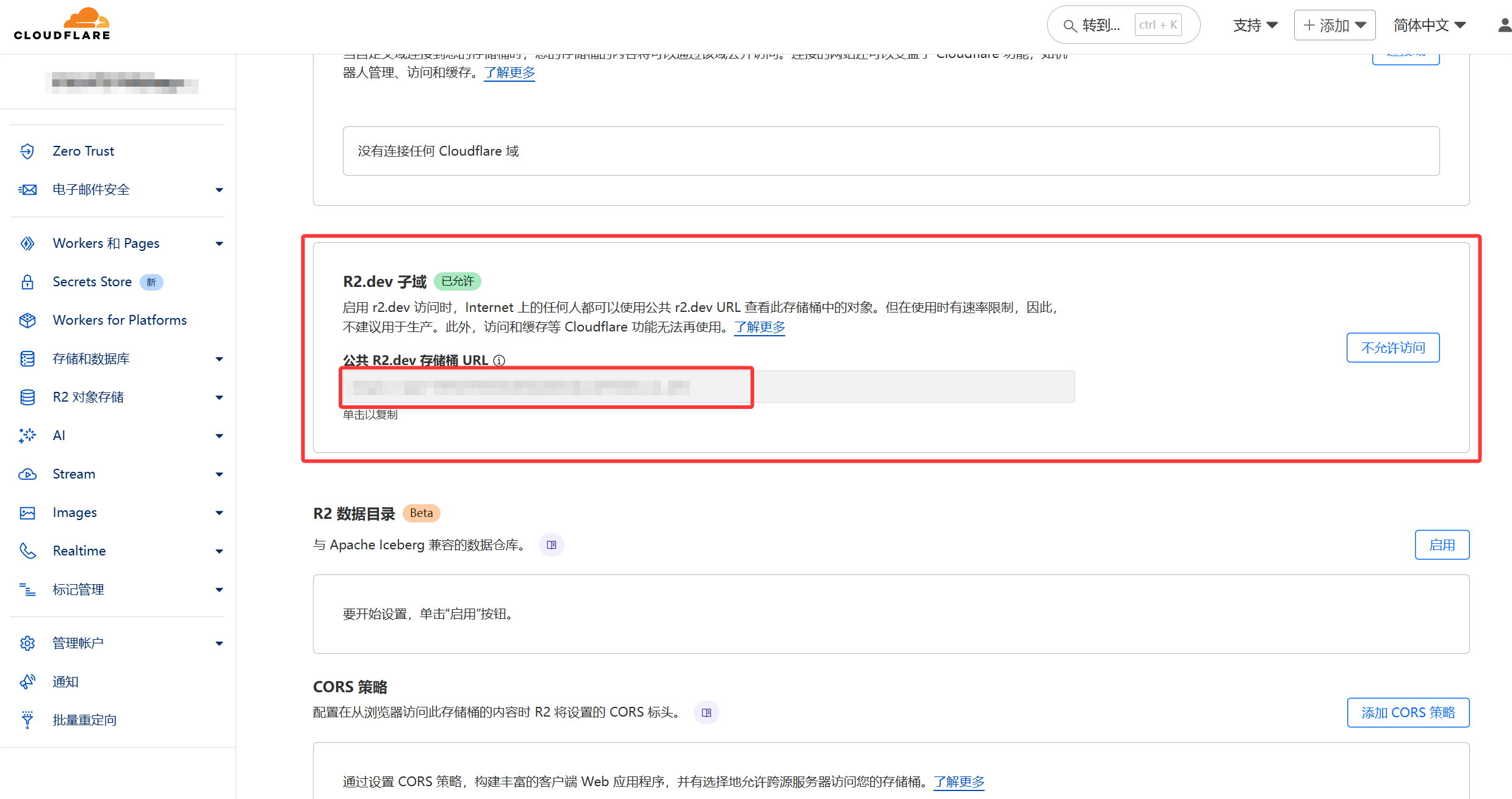Expand 存储和数据库 arrow
The height and width of the screenshot is (799, 1512).
pos(219,359)
